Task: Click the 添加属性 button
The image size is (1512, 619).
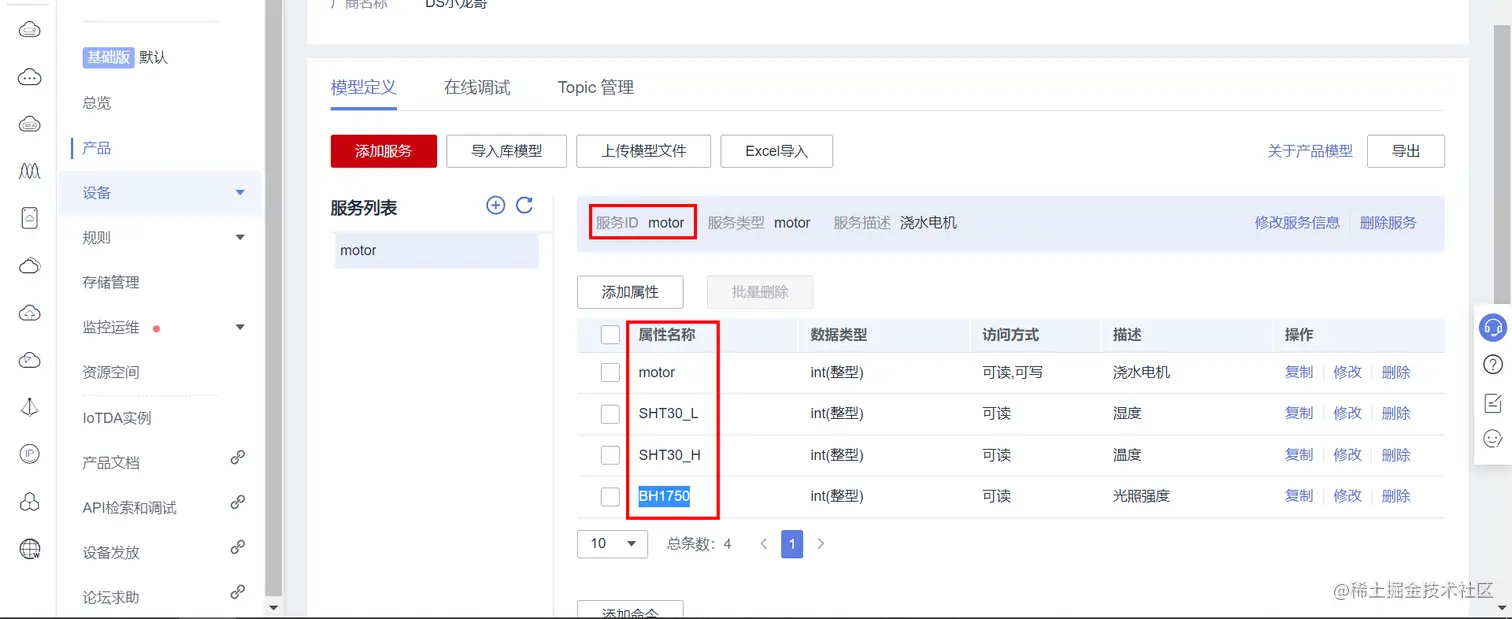Action: pyautogui.click(x=630, y=292)
